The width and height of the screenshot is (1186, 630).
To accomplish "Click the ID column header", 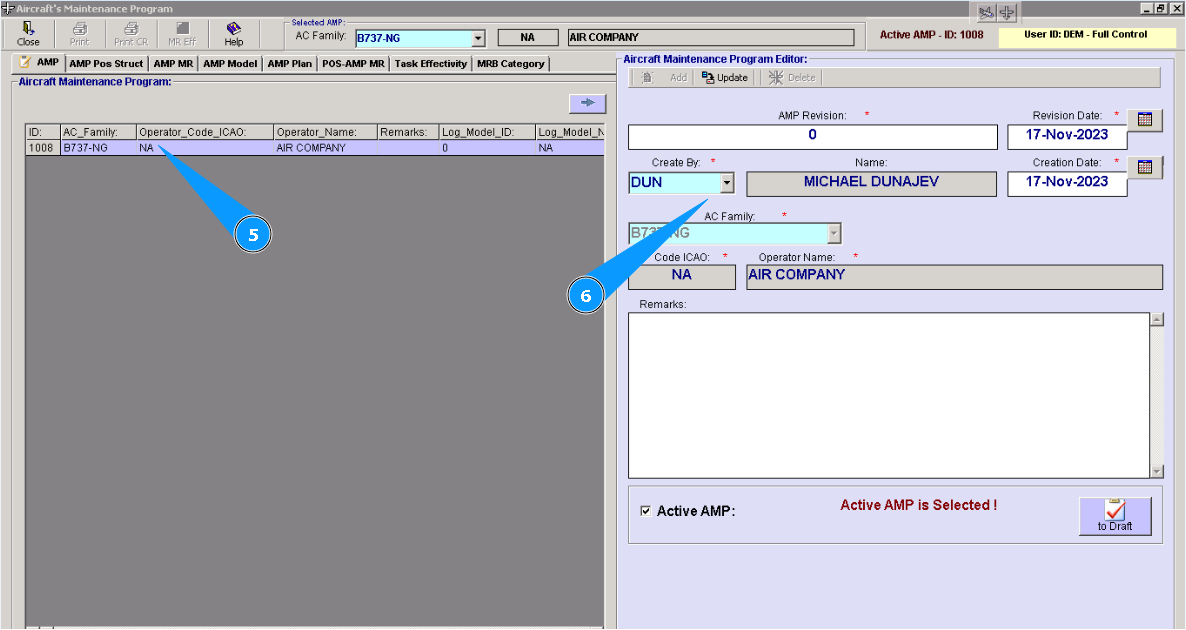I will point(43,132).
